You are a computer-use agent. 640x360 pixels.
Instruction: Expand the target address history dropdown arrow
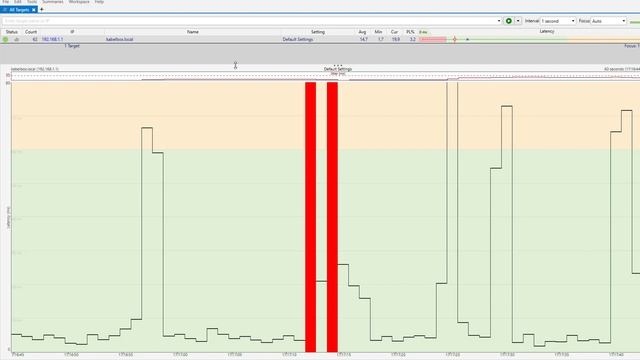click(499, 21)
